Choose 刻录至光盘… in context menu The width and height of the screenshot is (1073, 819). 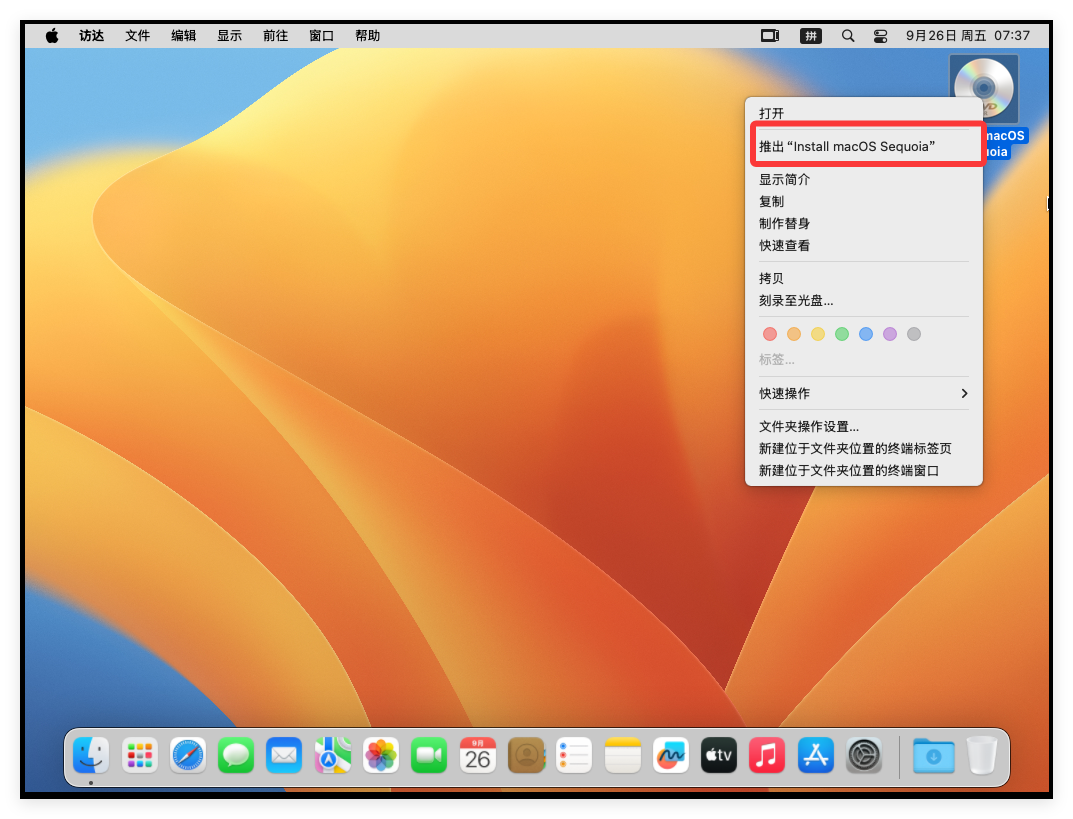(864, 300)
